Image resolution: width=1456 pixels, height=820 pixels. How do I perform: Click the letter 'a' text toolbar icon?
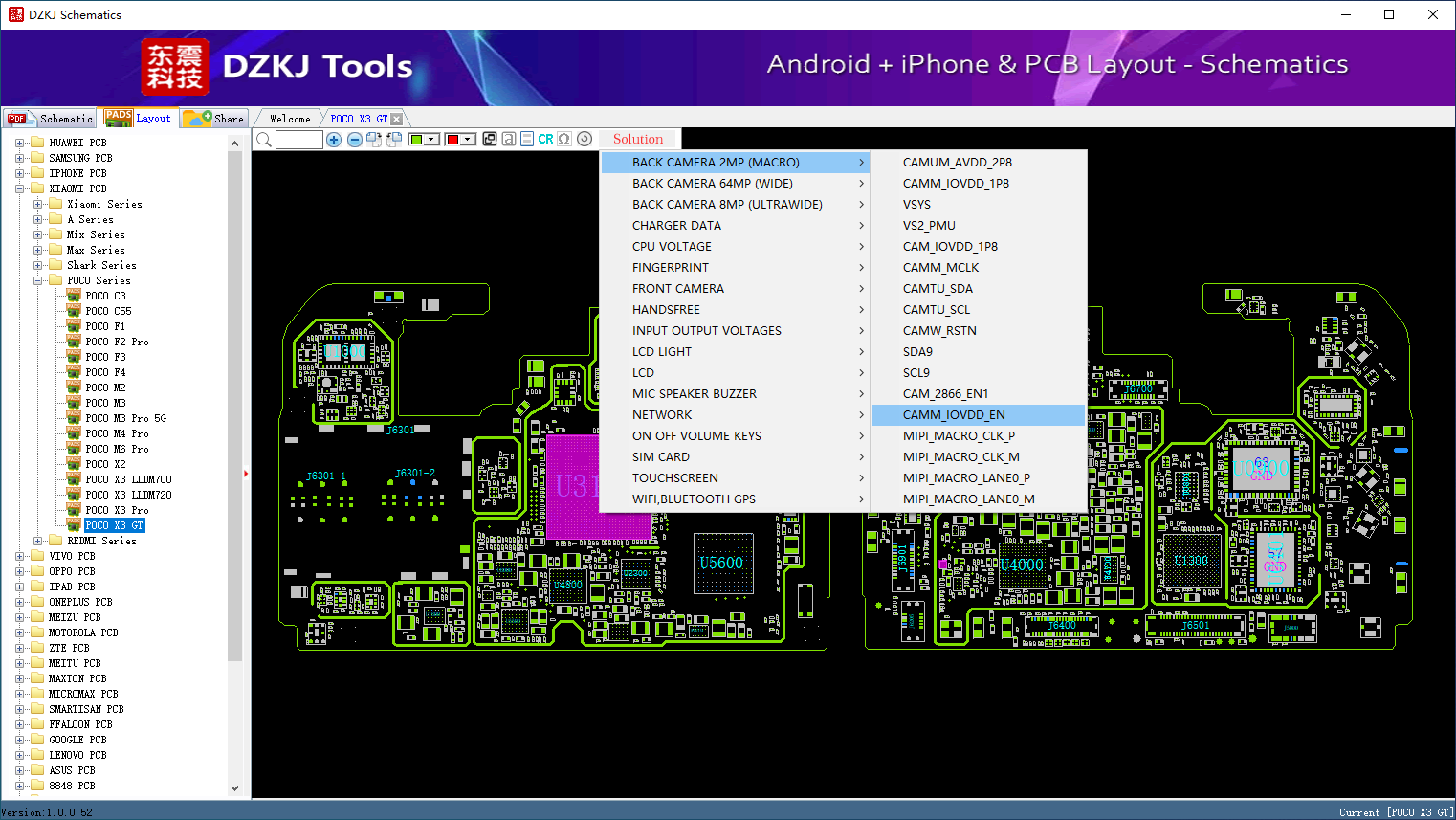509,139
